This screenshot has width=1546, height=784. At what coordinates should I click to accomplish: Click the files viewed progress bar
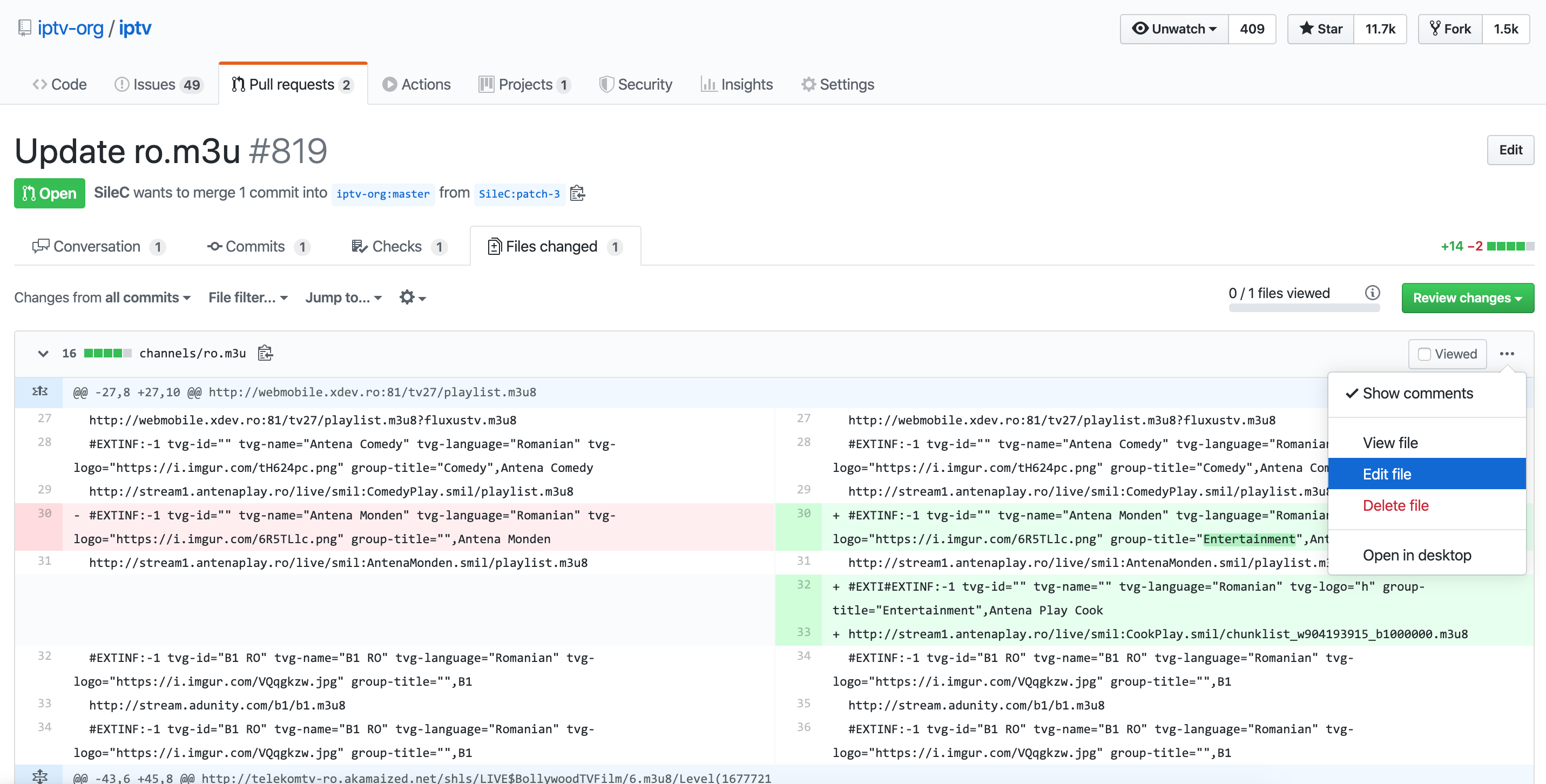point(1304,308)
